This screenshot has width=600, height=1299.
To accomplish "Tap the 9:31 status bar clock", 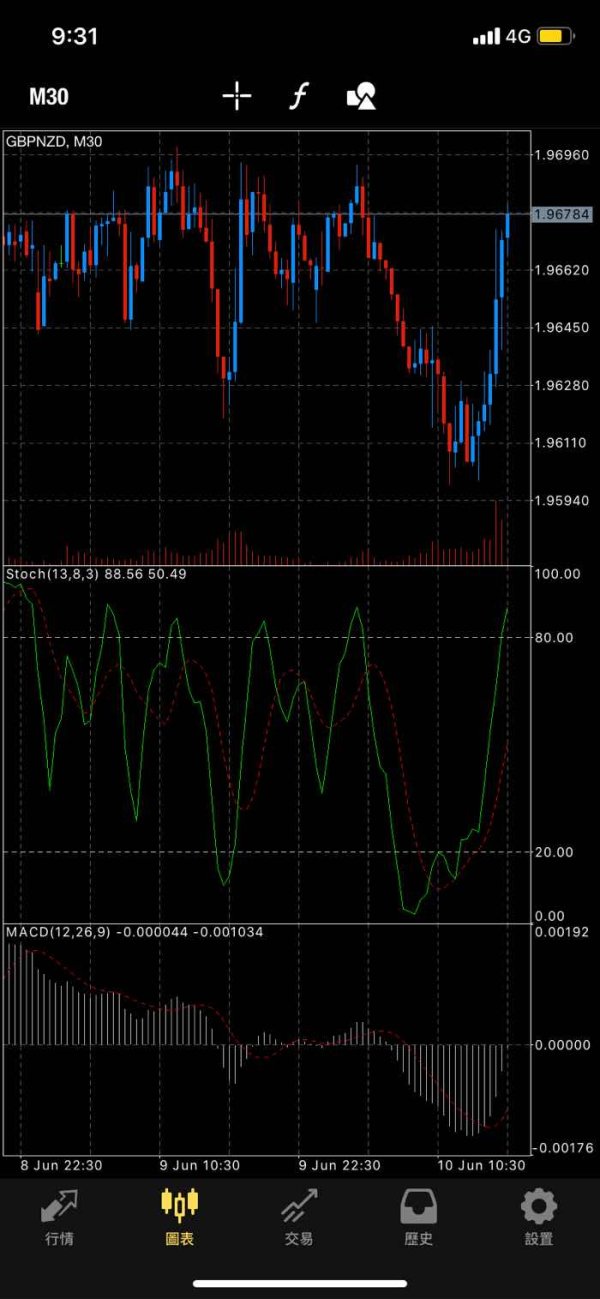I will click(75, 37).
